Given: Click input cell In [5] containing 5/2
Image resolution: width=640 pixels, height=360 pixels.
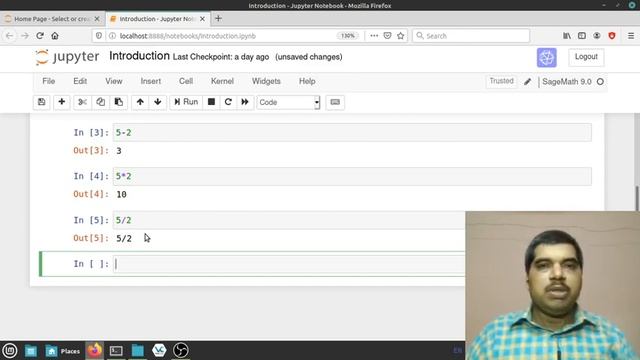Looking at the screenshot, I should (289, 220).
